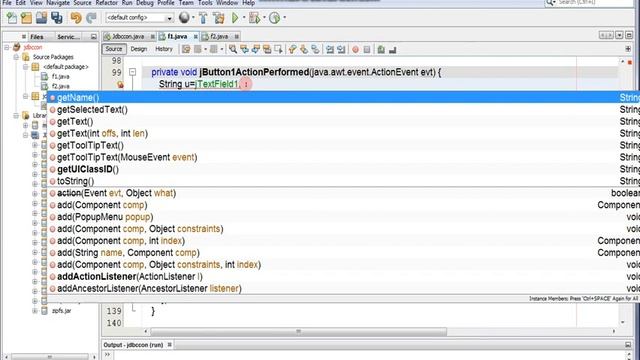Open the Services panel tab

(69, 37)
